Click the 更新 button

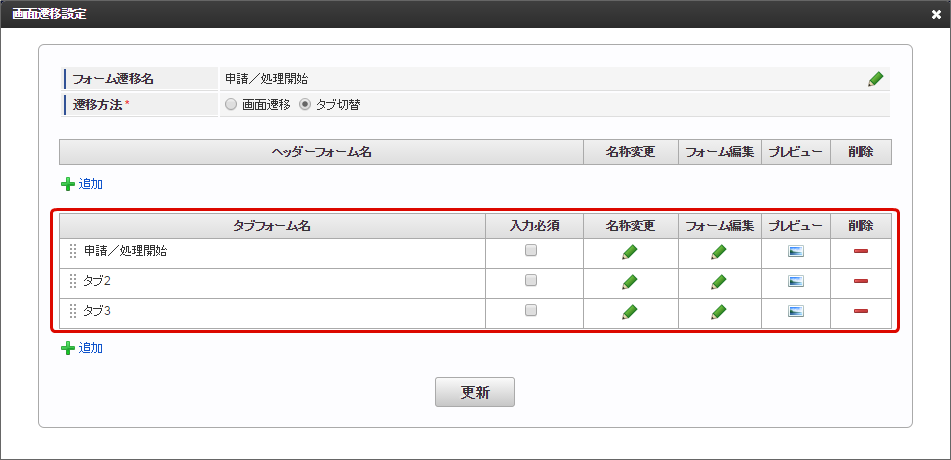[x=475, y=392]
